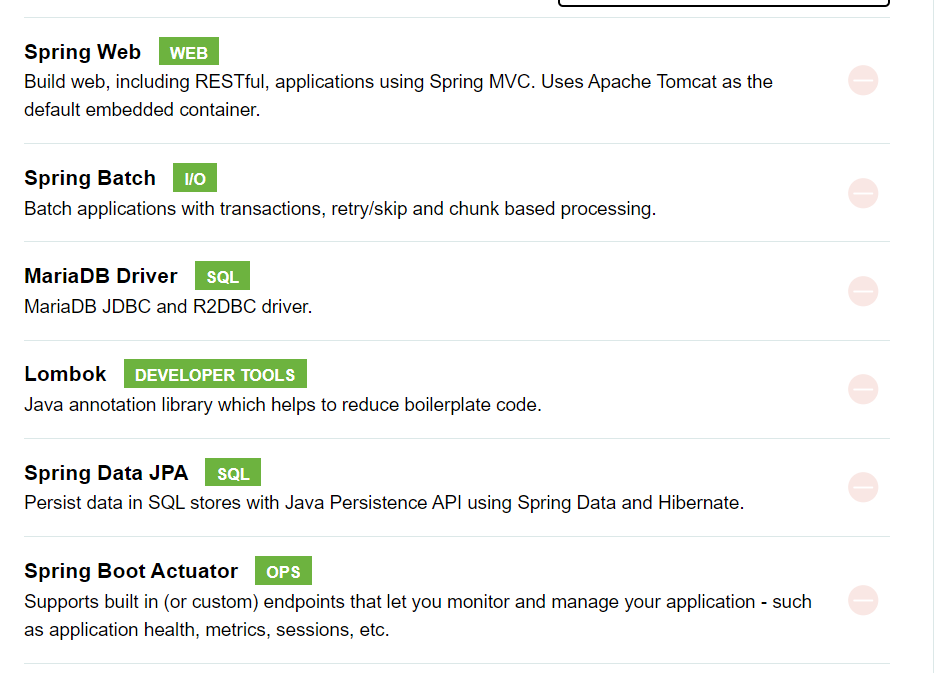Click the 'MariaDB JDBC and R2DBC driver.' text
Image resolution: width=939 pixels, height=673 pixels.
(168, 307)
